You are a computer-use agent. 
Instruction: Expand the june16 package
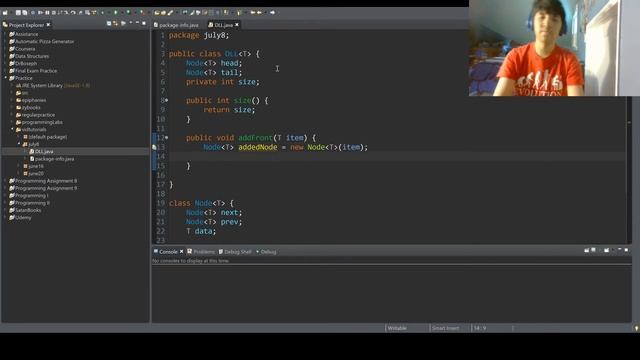point(19,166)
